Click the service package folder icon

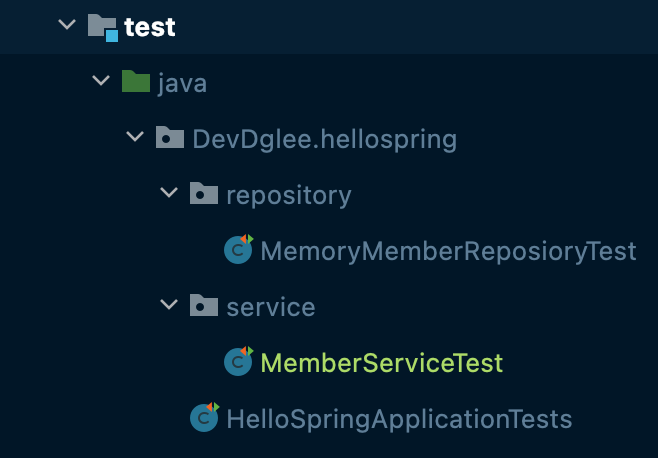coord(204,306)
